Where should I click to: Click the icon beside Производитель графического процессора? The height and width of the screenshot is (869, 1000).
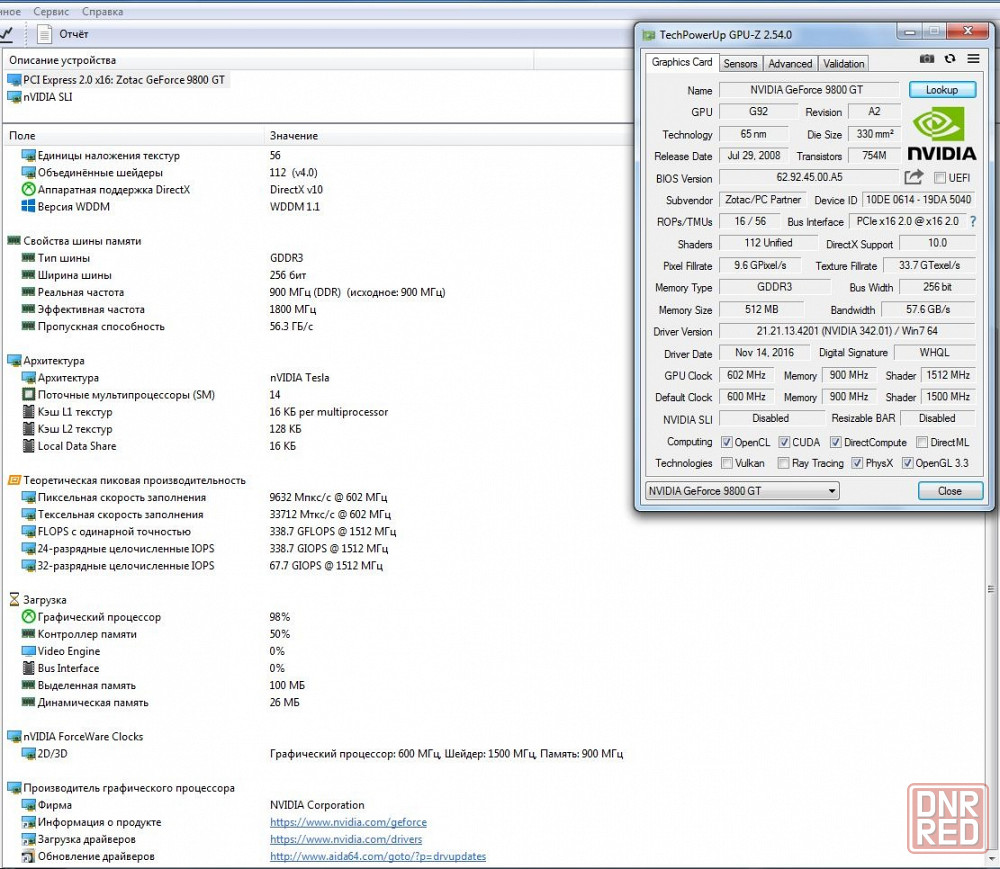coord(14,788)
